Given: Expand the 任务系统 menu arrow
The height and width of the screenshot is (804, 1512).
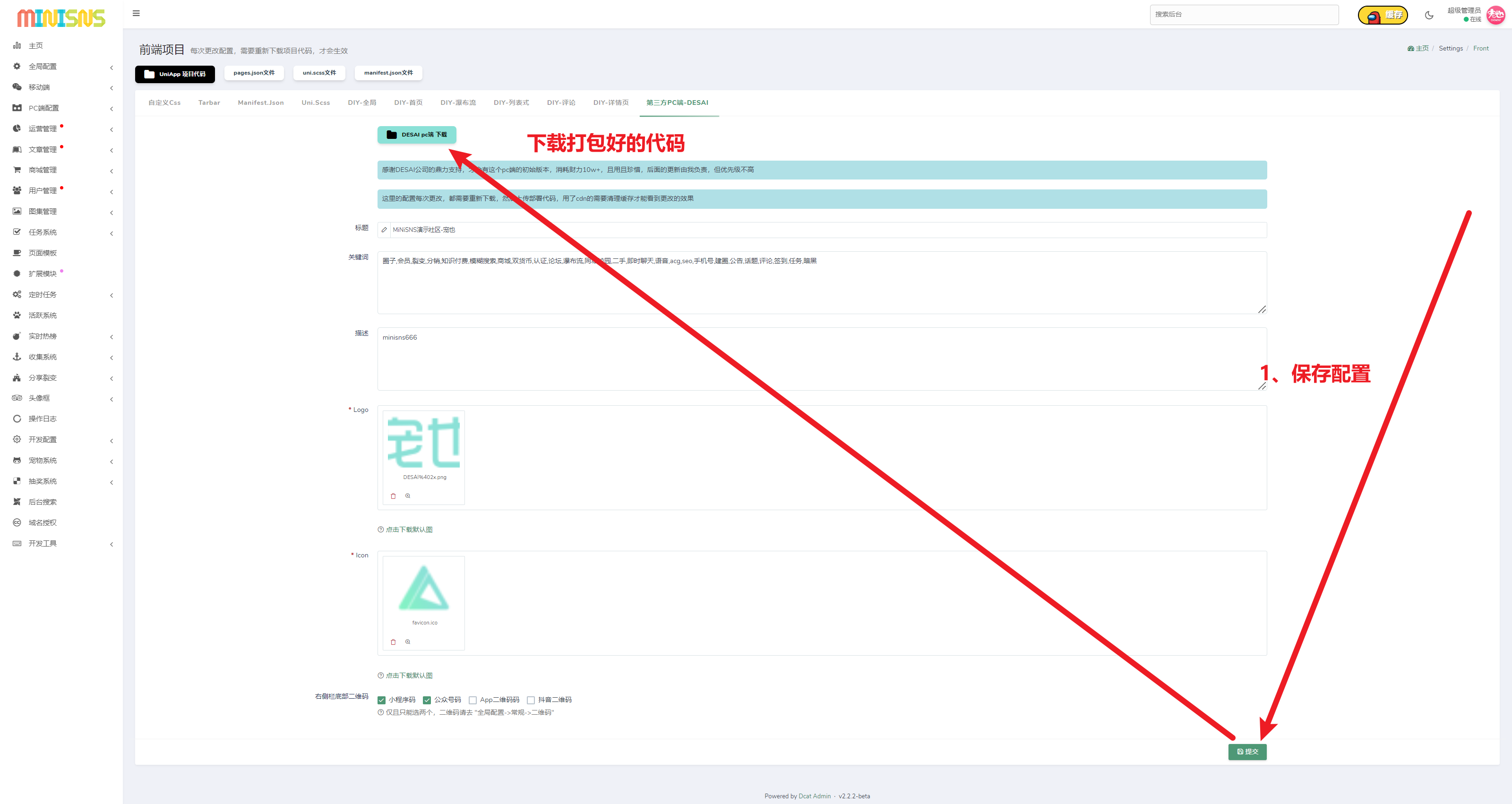Looking at the screenshot, I should pos(112,233).
